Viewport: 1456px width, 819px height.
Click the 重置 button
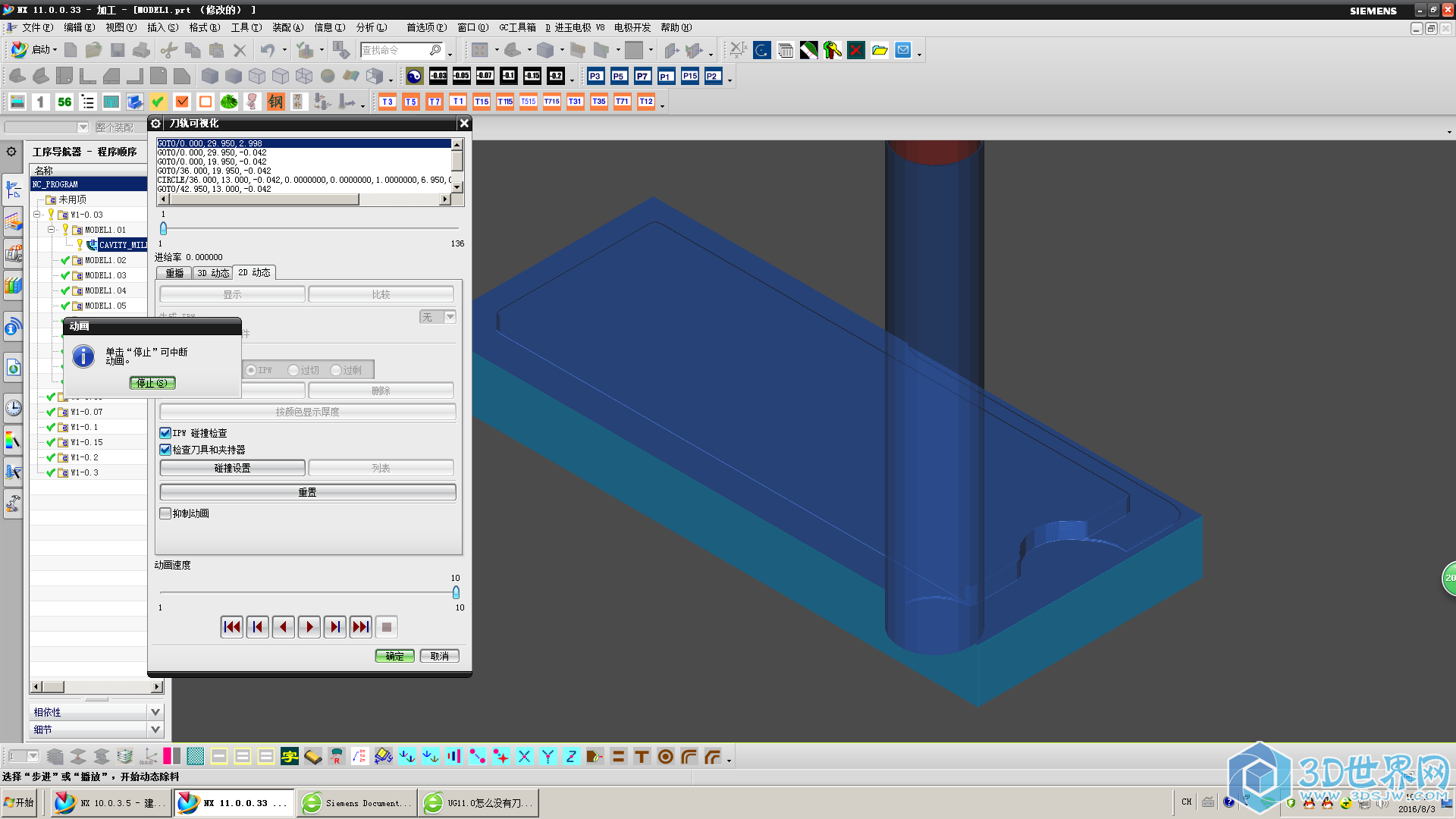(308, 492)
